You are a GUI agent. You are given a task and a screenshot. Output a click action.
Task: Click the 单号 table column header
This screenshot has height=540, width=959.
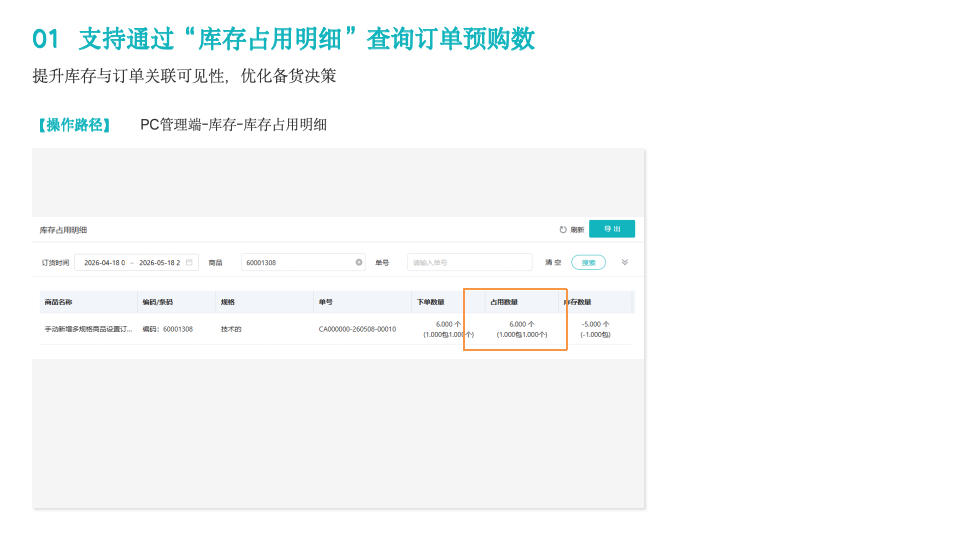(x=325, y=302)
